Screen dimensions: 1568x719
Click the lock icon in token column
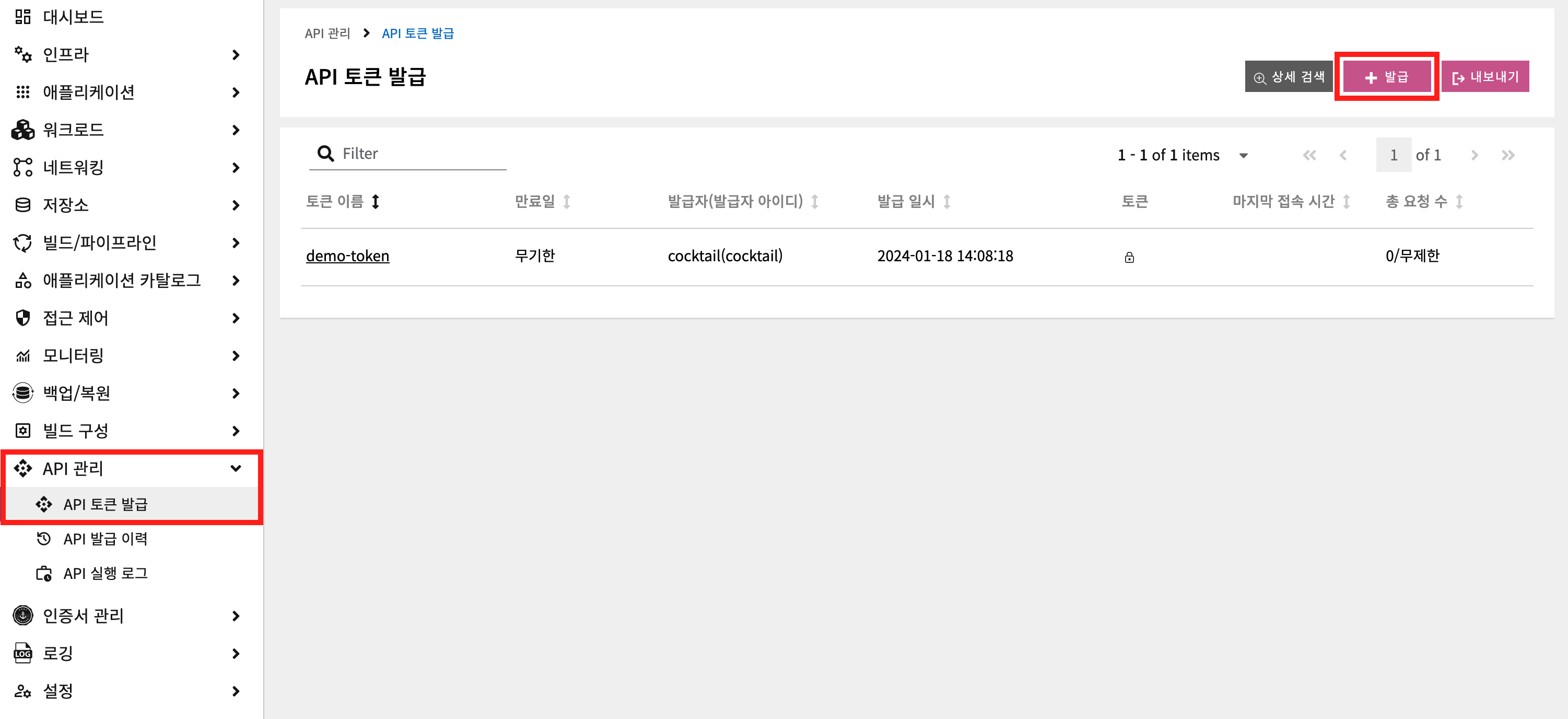click(x=1129, y=258)
